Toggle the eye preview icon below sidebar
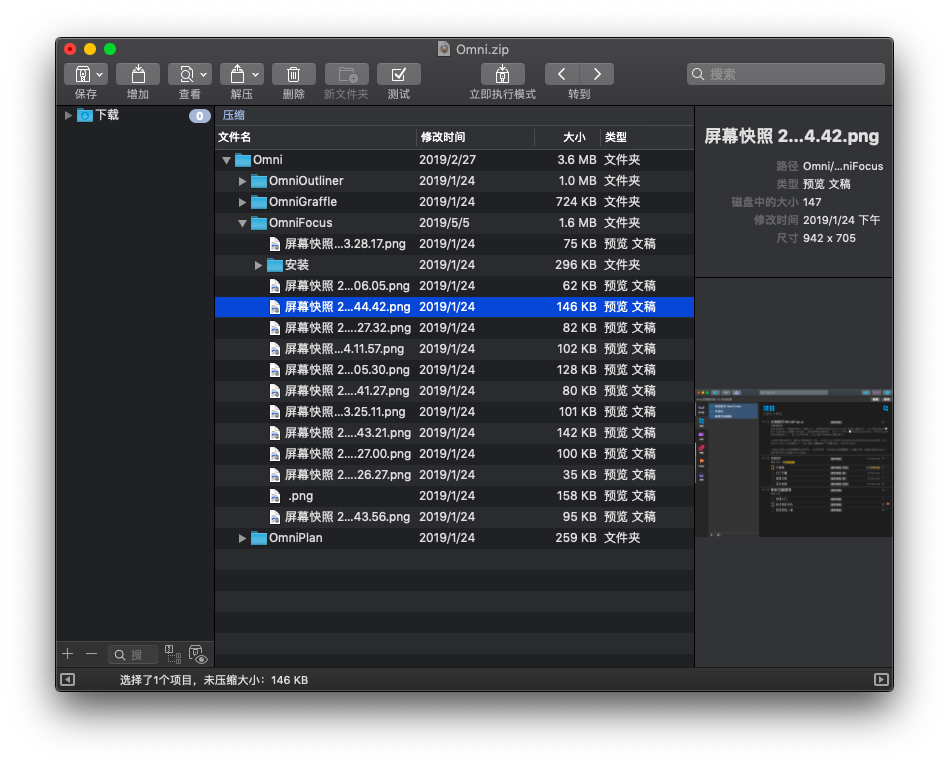The image size is (949, 765). [x=198, y=655]
